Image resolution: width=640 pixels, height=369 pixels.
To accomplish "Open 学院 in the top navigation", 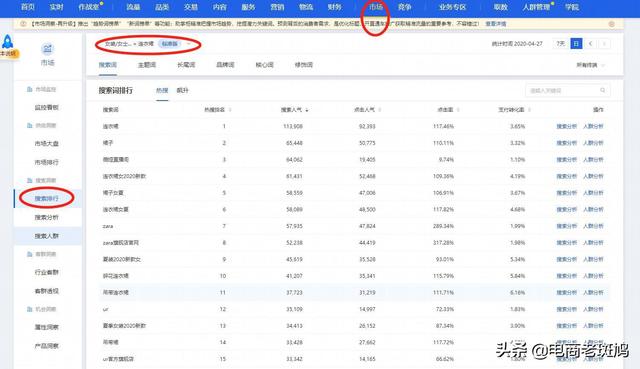I will (572, 7).
